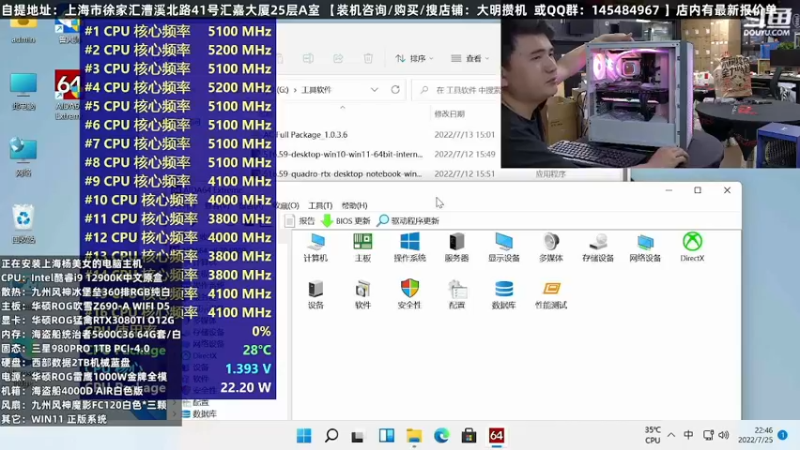
Task: Click the rename icon in File Explorer toolbar
Action: [x=308, y=59]
